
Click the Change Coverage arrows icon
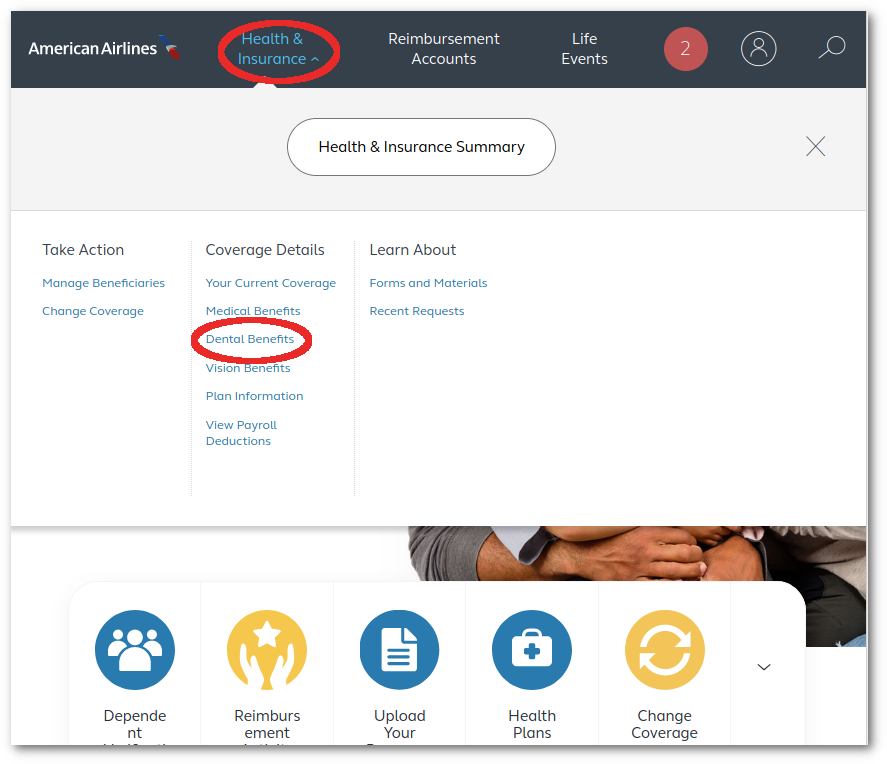(x=664, y=650)
